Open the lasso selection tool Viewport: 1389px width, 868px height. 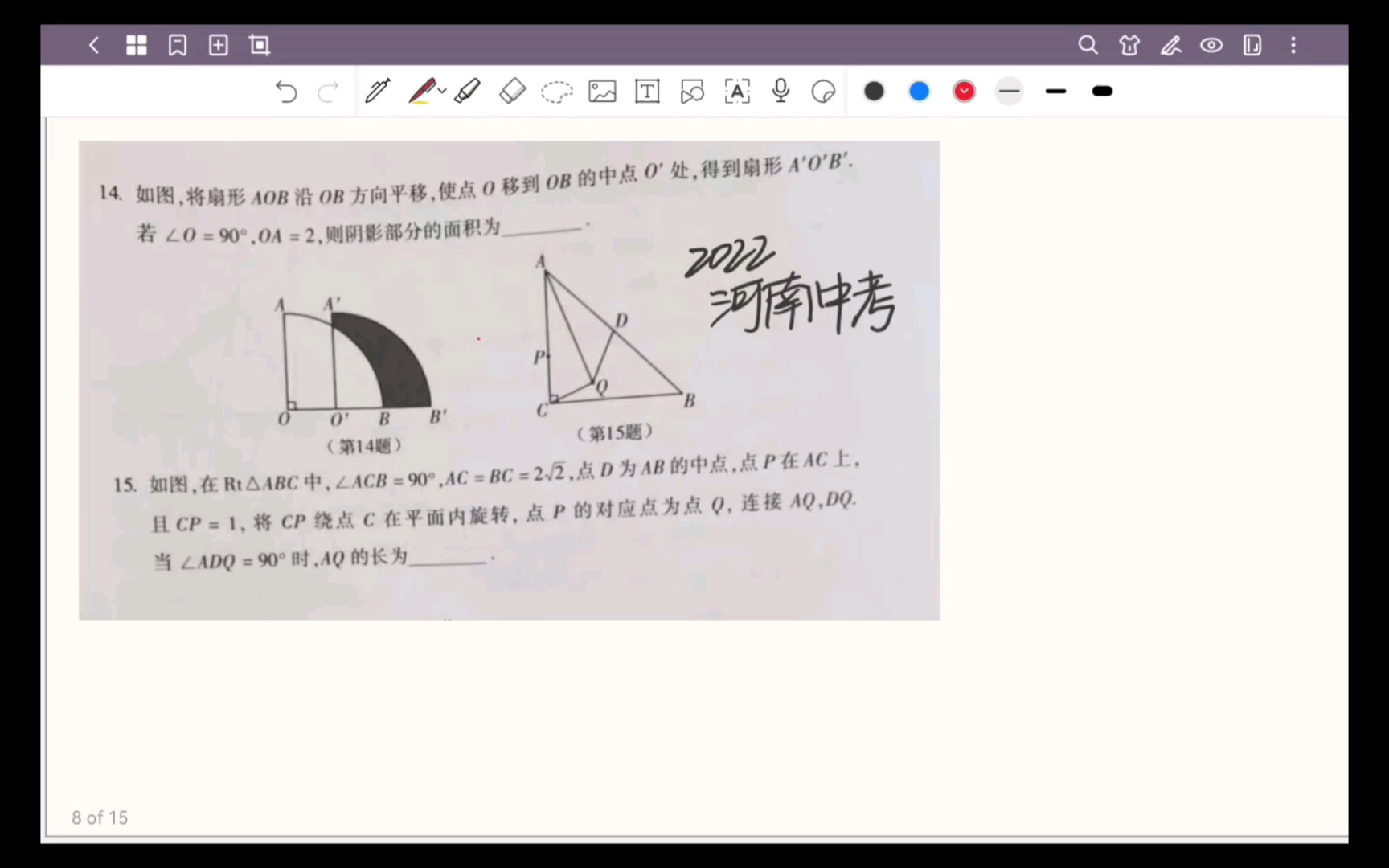(557, 92)
